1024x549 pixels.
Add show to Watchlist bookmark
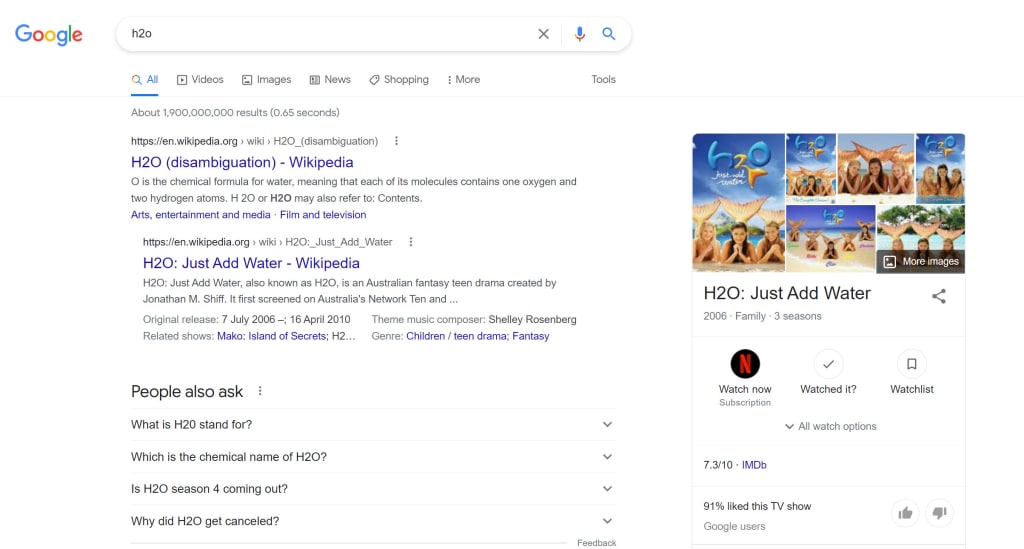(912, 364)
